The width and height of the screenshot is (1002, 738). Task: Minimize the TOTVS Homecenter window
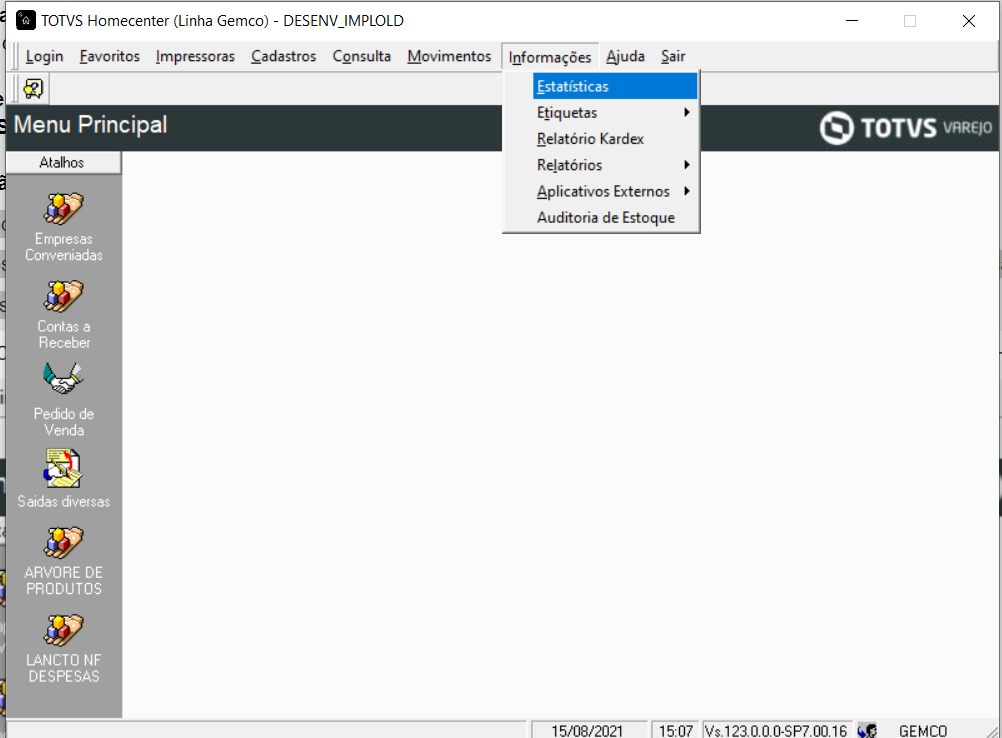coord(852,20)
